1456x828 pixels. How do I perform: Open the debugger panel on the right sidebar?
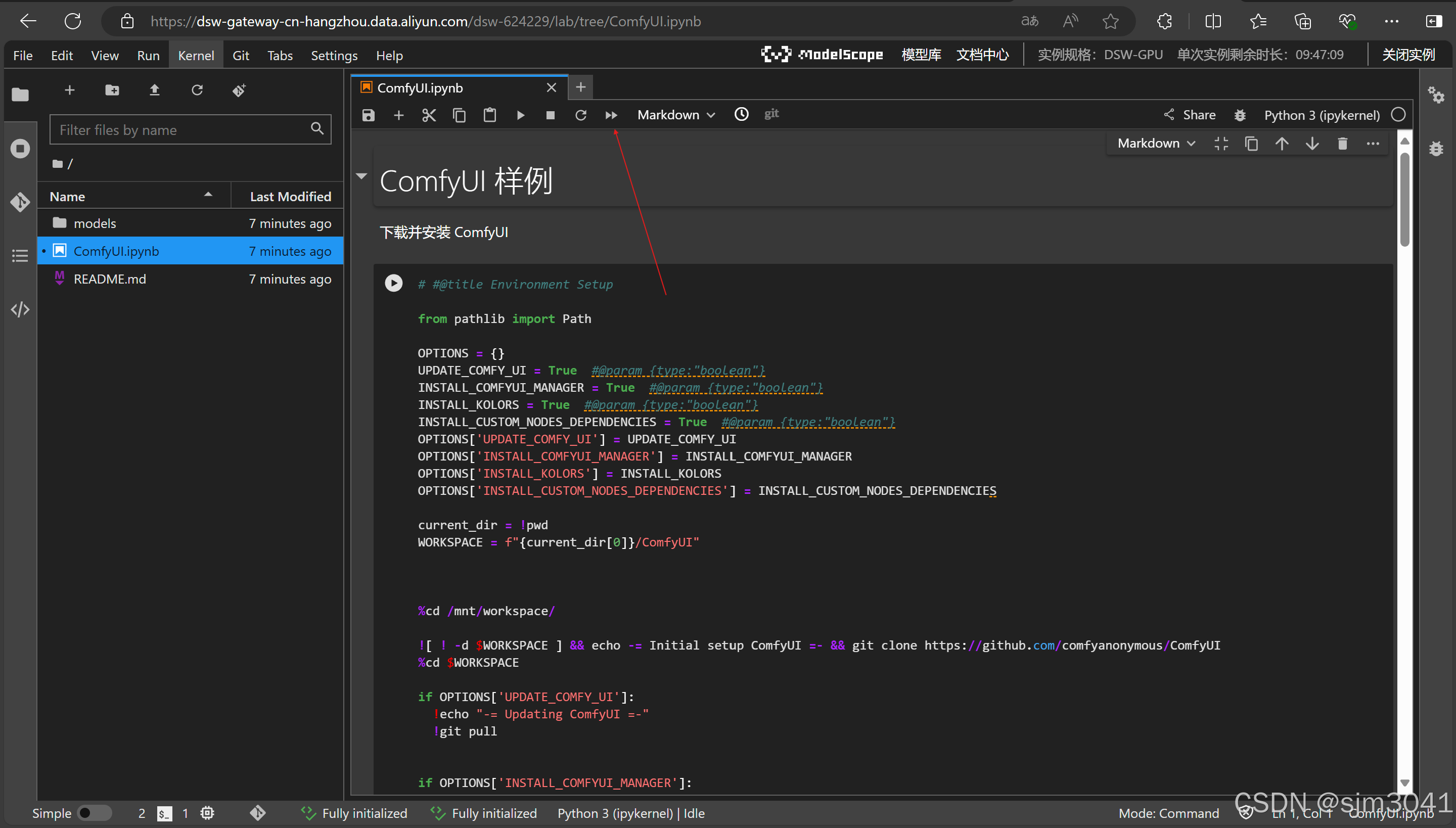click(x=1436, y=149)
